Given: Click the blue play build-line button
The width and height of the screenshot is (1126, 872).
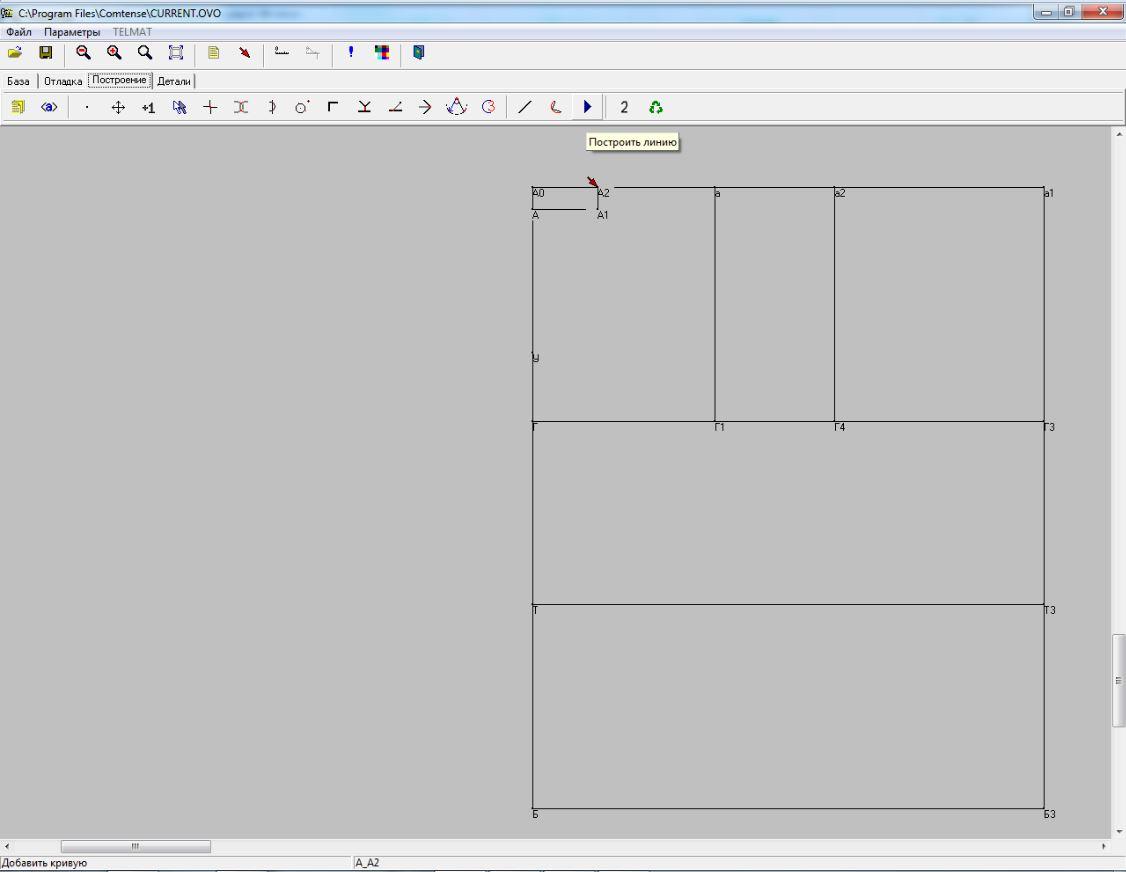Looking at the screenshot, I should click(x=587, y=107).
